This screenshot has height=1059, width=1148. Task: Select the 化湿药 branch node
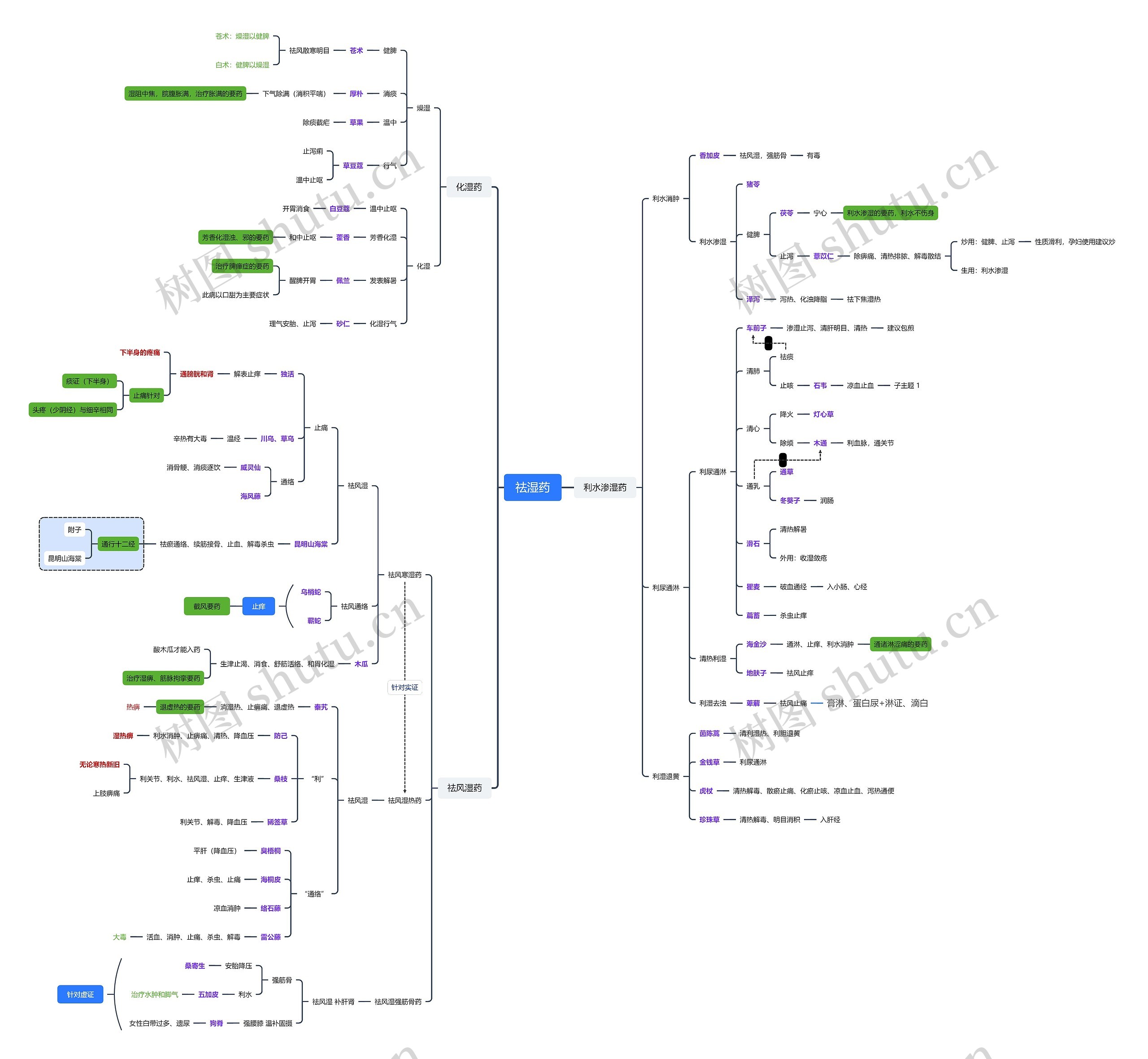click(x=469, y=187)
